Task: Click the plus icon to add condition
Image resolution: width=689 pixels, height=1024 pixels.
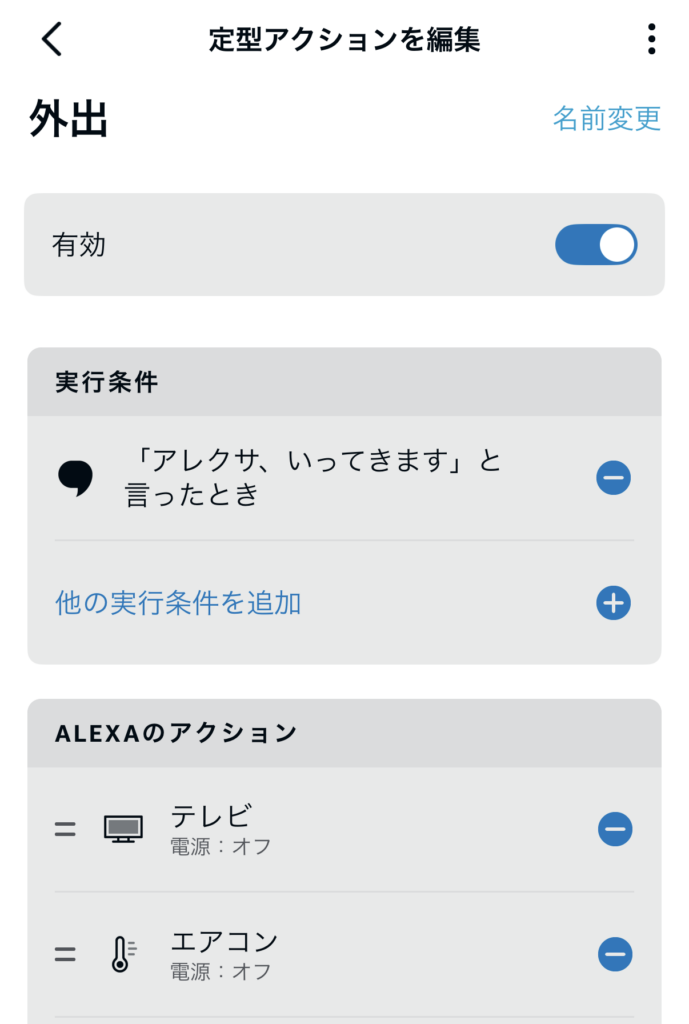Action: [x=613, y=603]
